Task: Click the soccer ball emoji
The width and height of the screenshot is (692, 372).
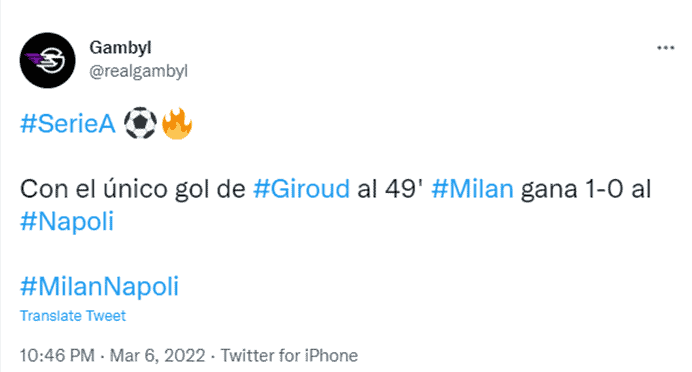Action: 140,123
